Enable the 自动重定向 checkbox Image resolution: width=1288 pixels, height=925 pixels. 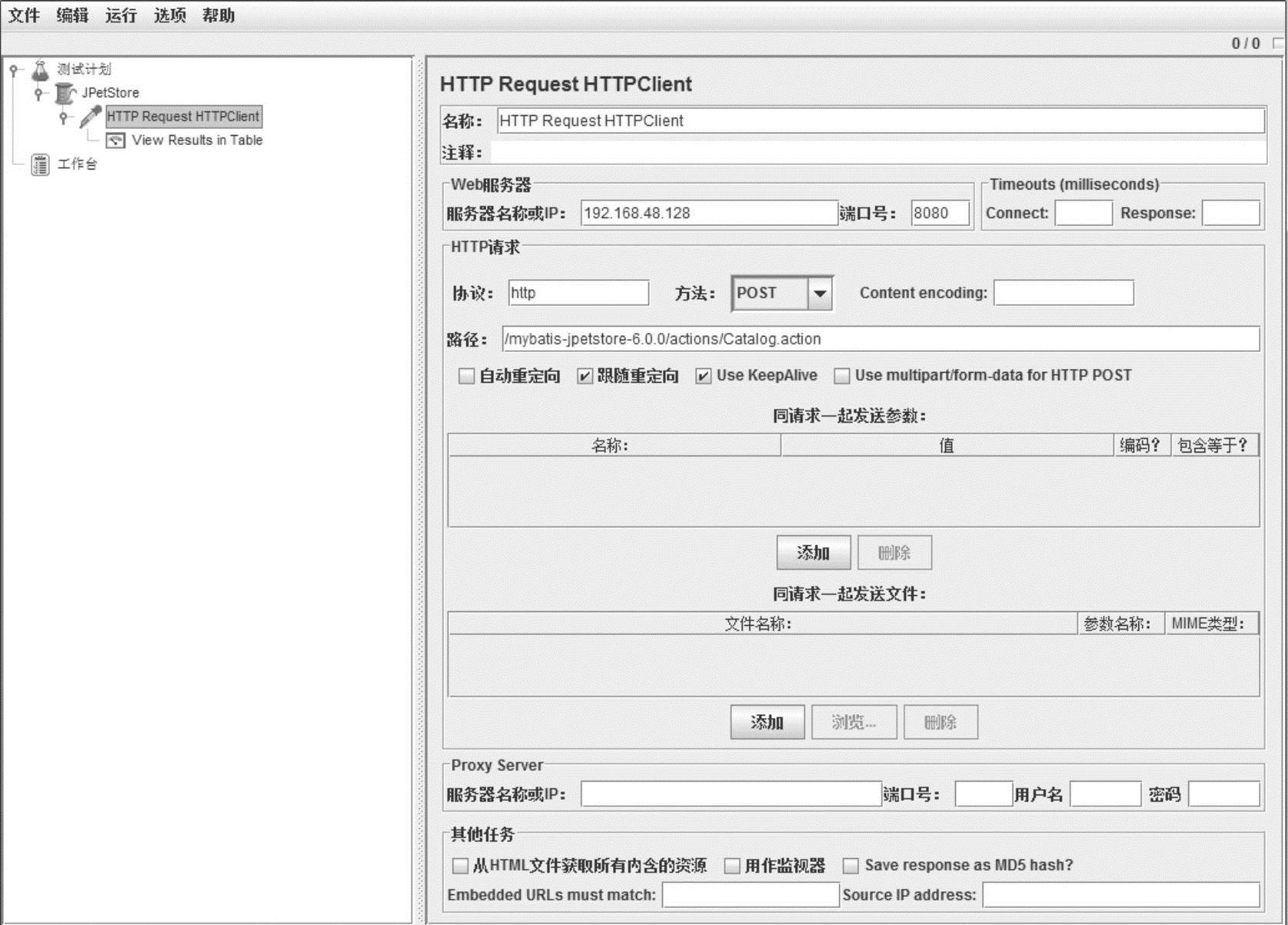click(x=466, y=376)
